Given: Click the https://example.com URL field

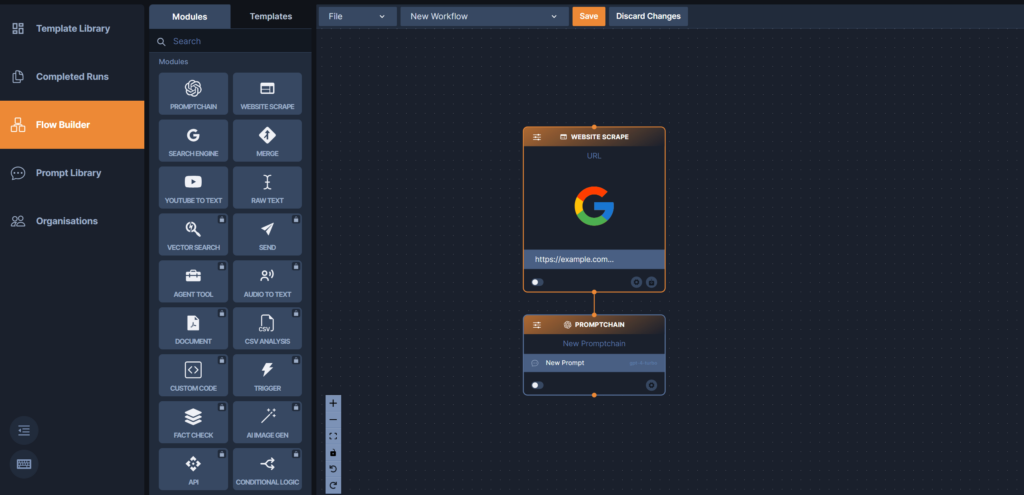Looking at the screenshot, I should [x=594, y=259].
